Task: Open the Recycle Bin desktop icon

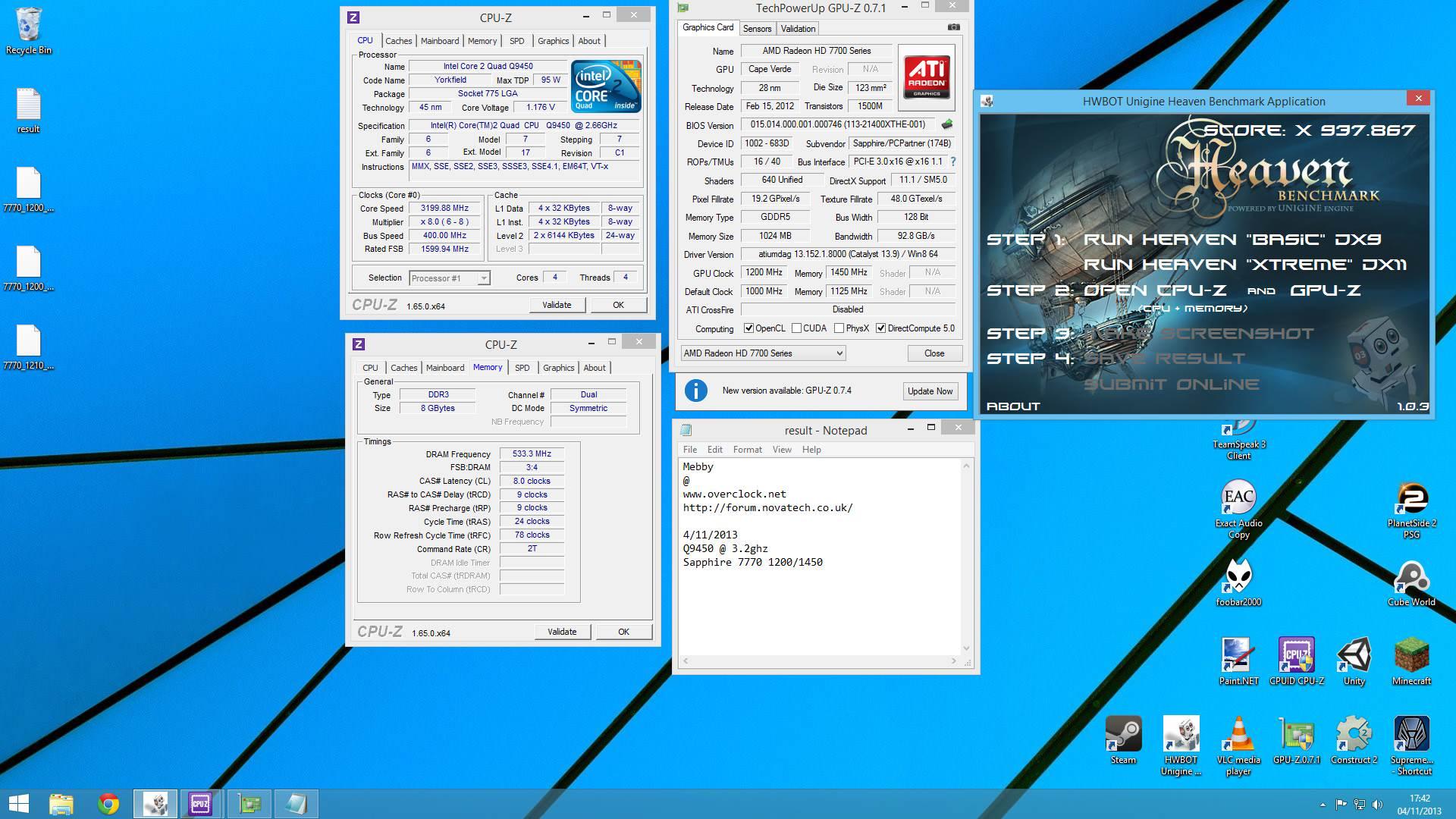Action: (28, 30)
